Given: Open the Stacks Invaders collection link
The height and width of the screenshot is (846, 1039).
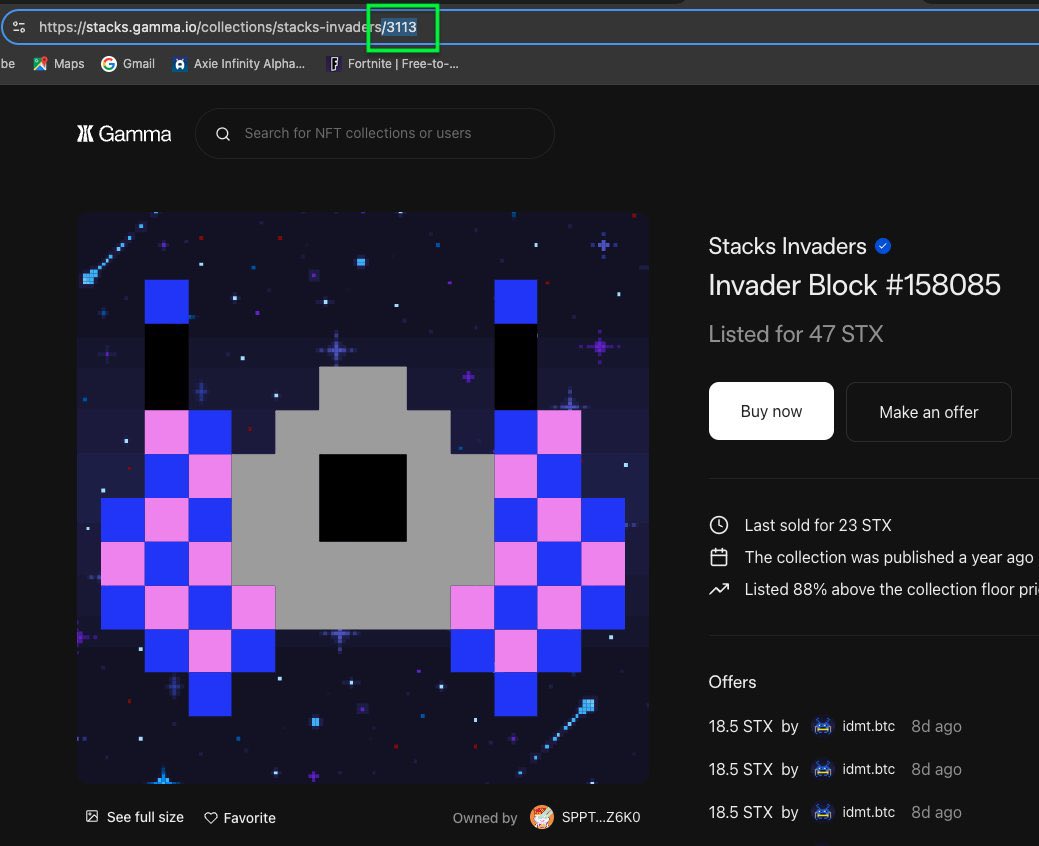Looking at the screenshot, I should pyautogui.click(x=787, y=246).
